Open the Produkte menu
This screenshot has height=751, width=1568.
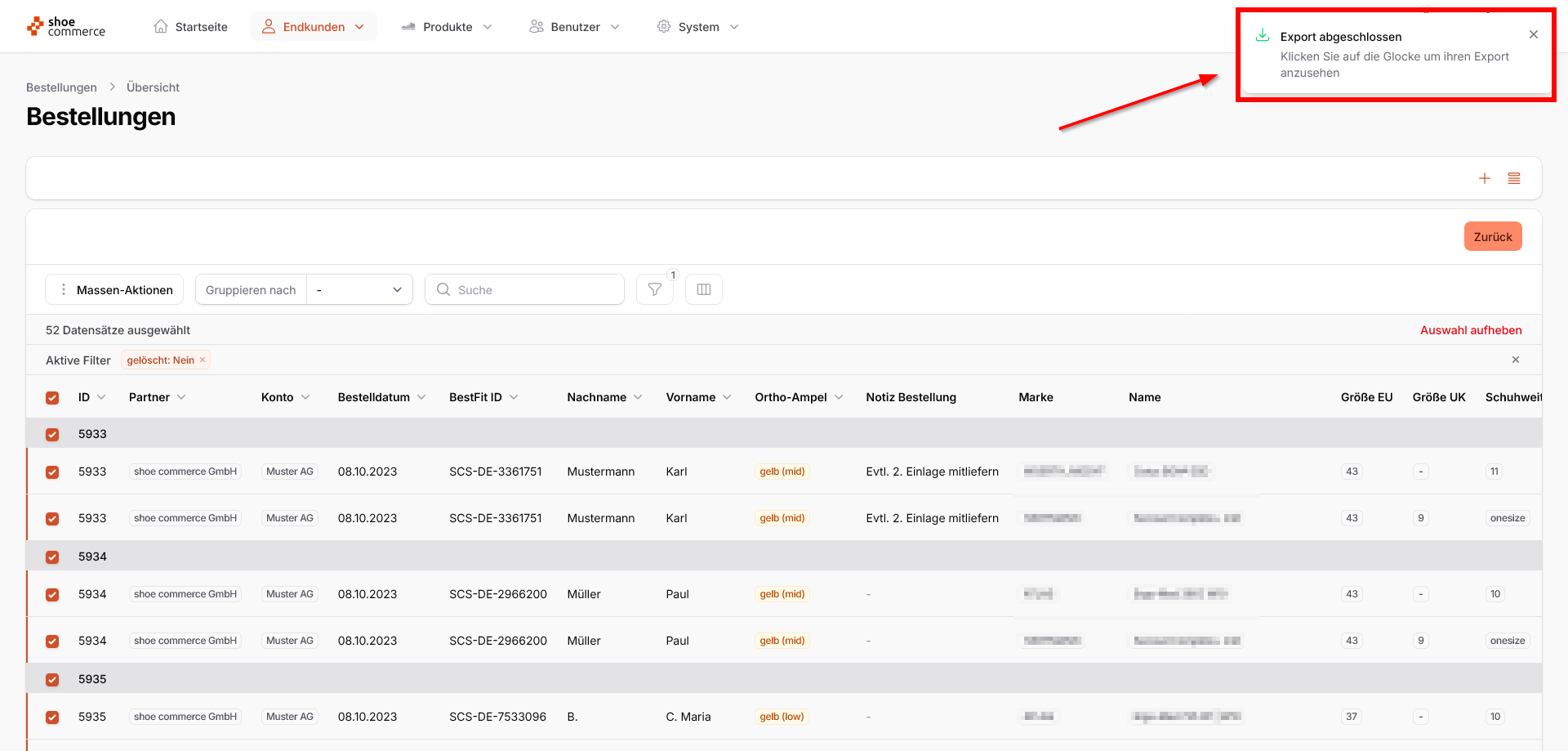(447, 27)
